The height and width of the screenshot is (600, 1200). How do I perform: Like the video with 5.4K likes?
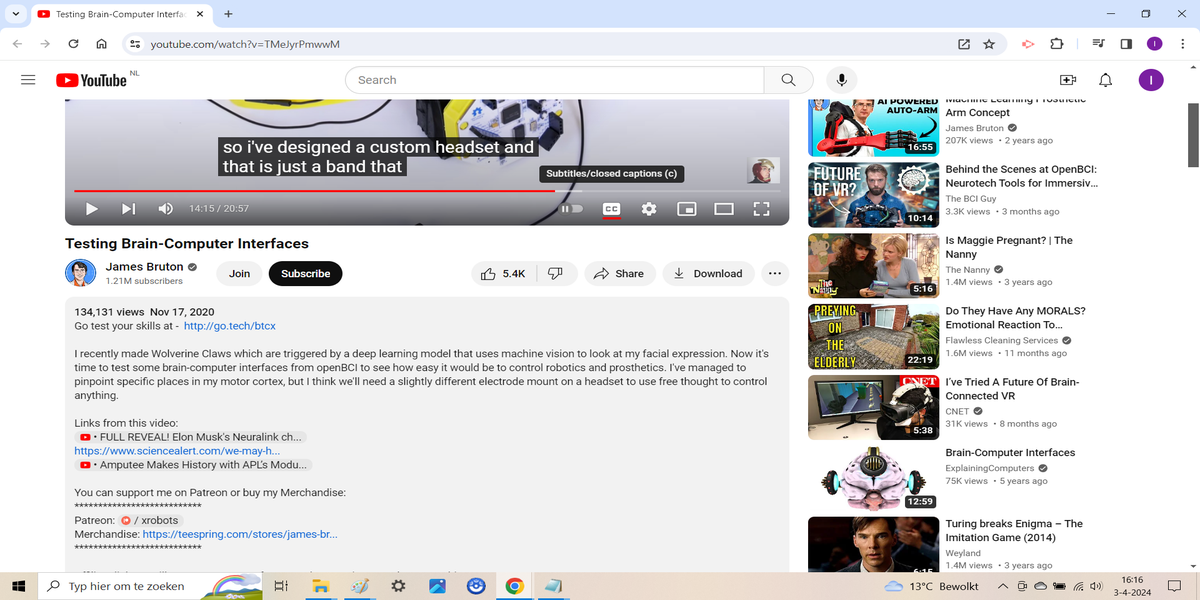(504, 273)
